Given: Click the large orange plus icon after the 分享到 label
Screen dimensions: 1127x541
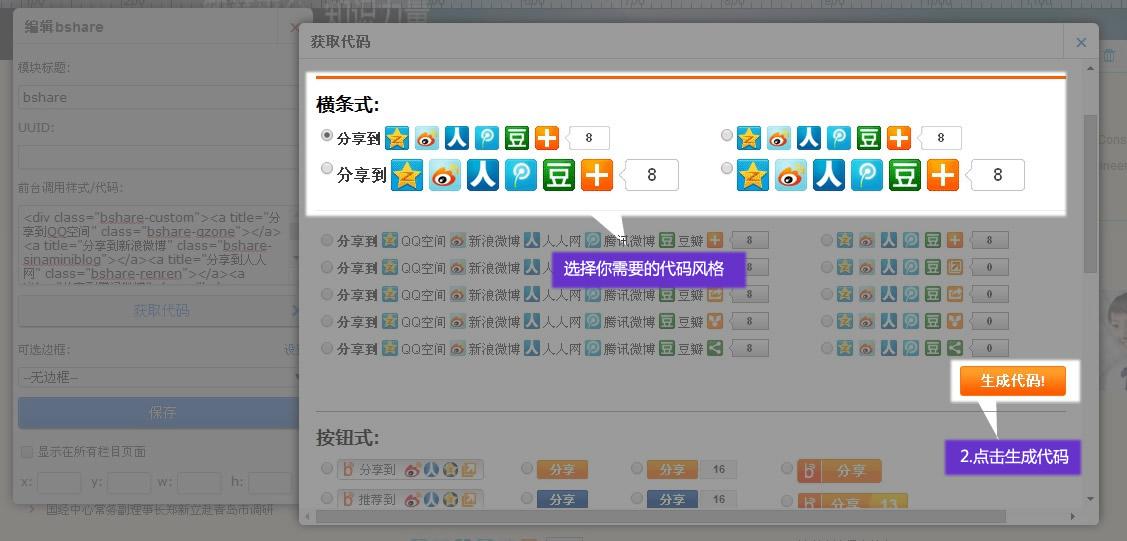Looking at the screenshot, I should 597,175.
